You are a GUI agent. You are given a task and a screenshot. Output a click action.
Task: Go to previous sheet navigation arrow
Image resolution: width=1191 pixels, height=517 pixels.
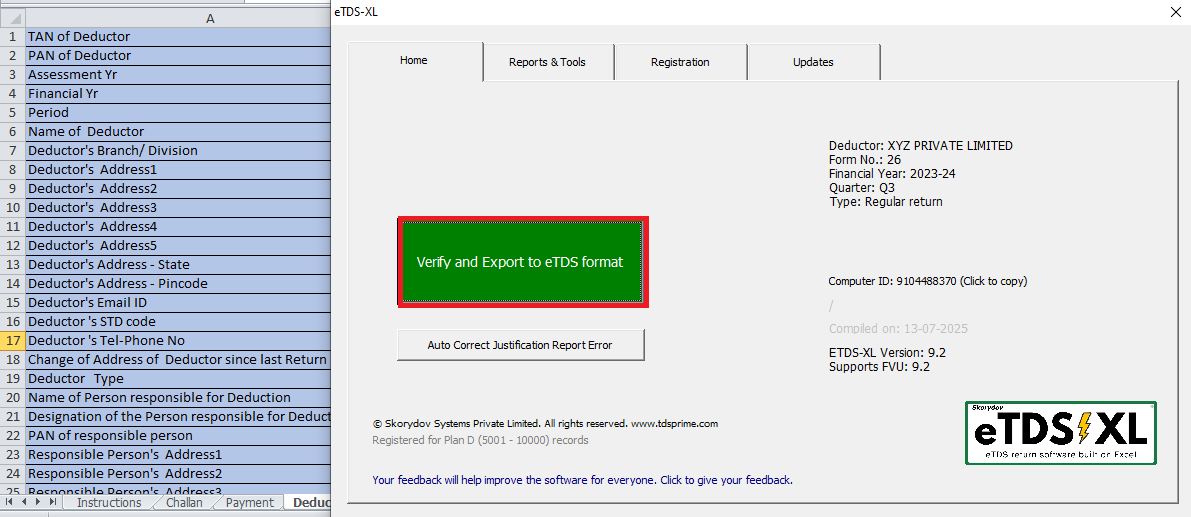(24, 503)
